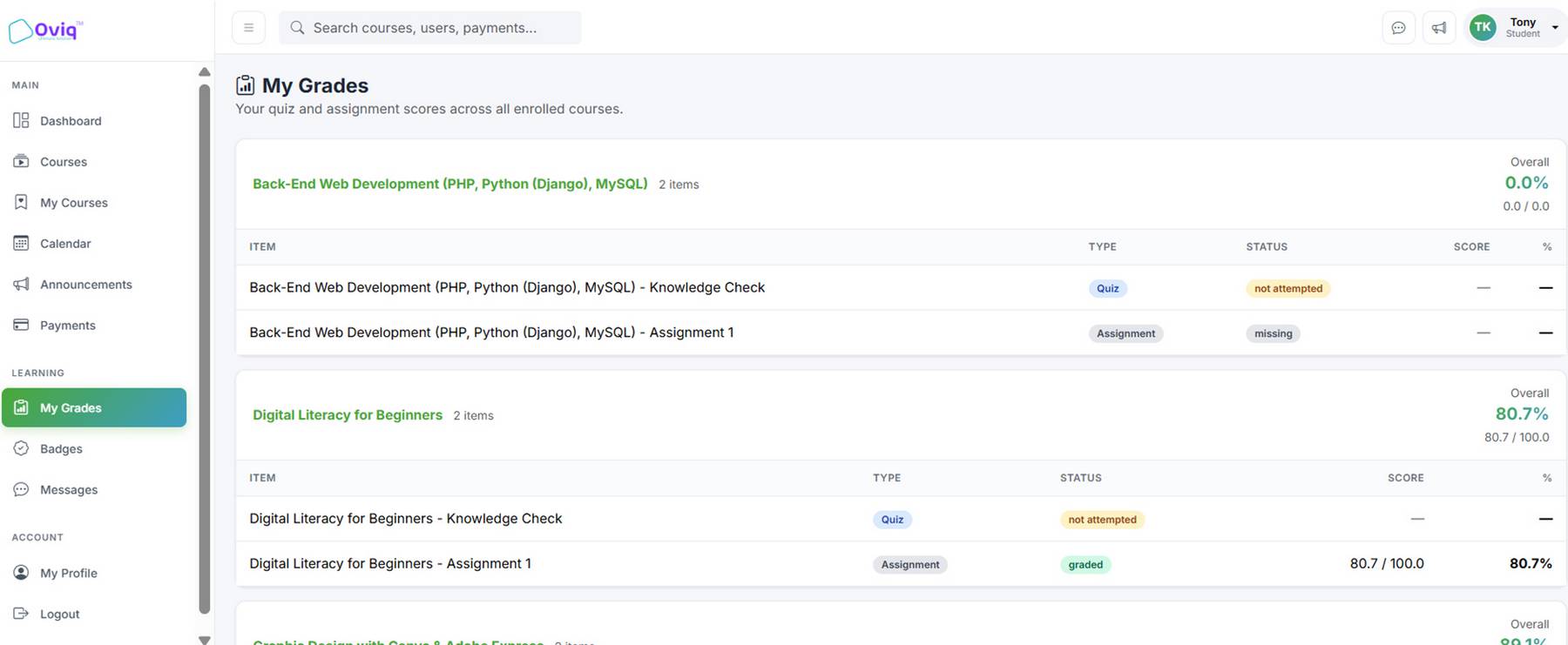Select Payments in the sidebar
This screenshot has height=645, width=1568.
click(94, 325)
